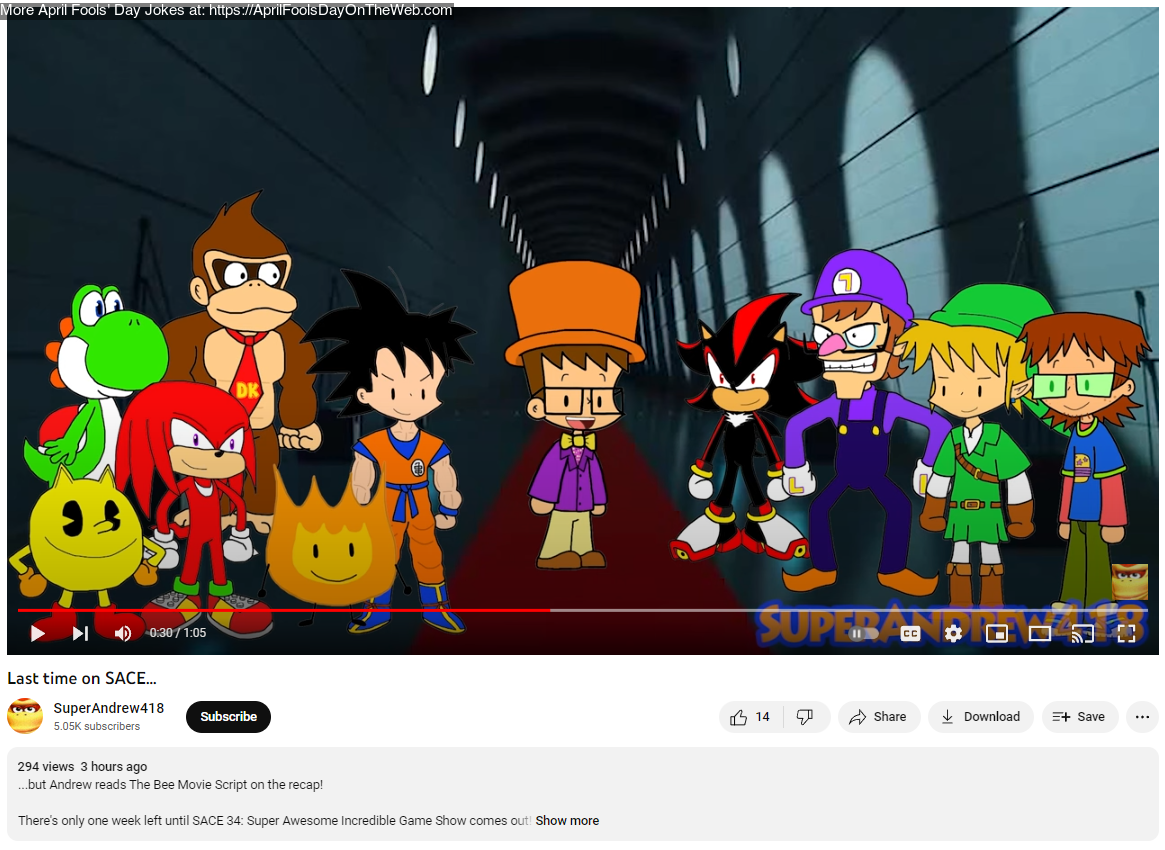Click the '294 views 3 hours ago' text

coord(82,767)
